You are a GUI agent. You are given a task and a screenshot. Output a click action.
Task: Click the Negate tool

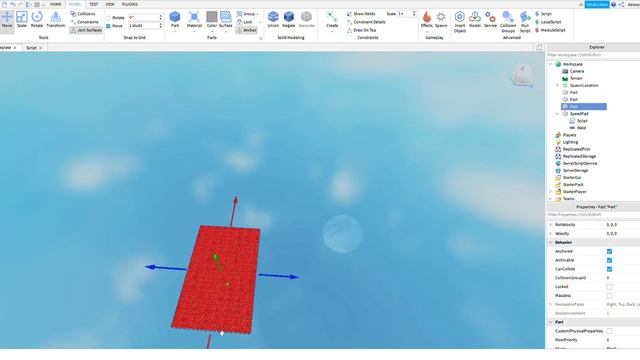[x=289, y=20]
